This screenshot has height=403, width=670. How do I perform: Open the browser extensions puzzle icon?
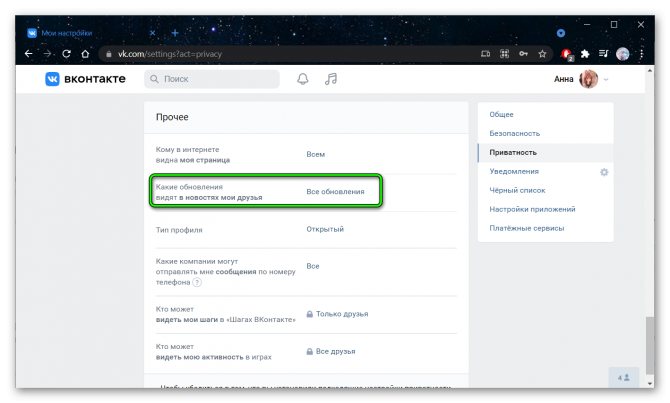coord(585,53)
